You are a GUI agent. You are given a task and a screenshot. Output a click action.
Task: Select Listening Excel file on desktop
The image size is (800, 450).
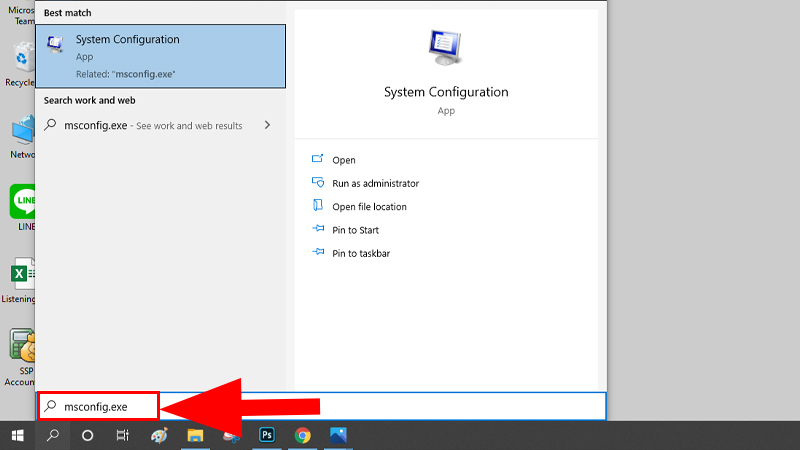[19, 280]
